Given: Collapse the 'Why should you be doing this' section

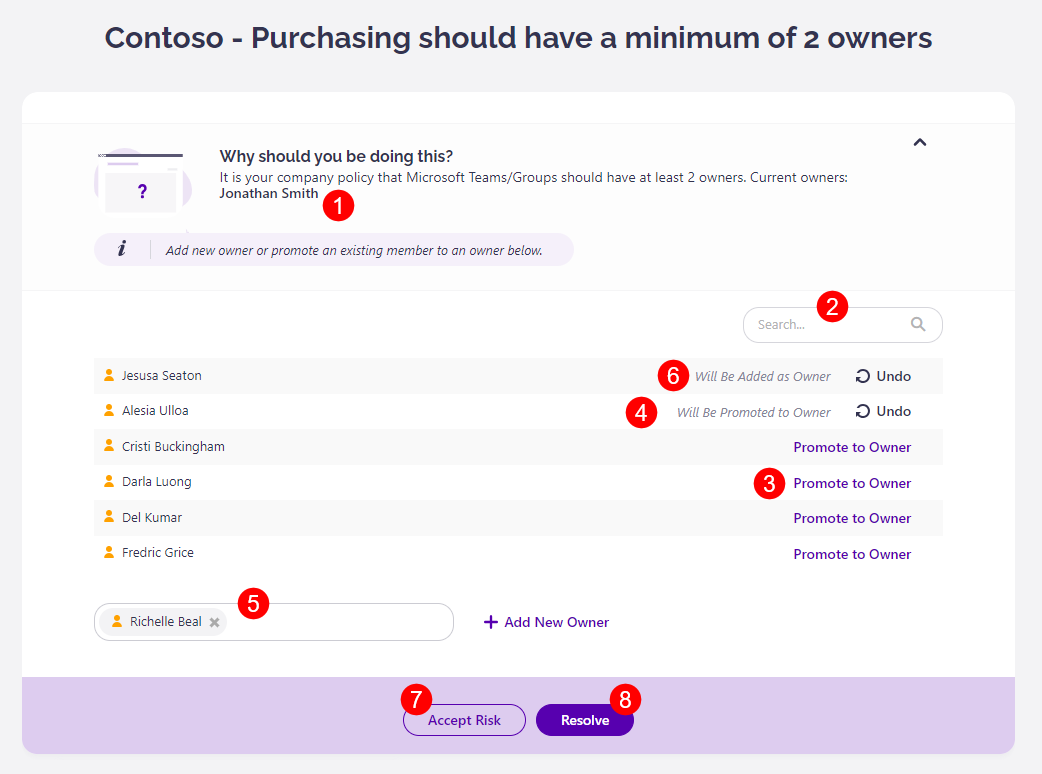Looking at the screenshot, I should pyautogui.click(x=920, y=143).
